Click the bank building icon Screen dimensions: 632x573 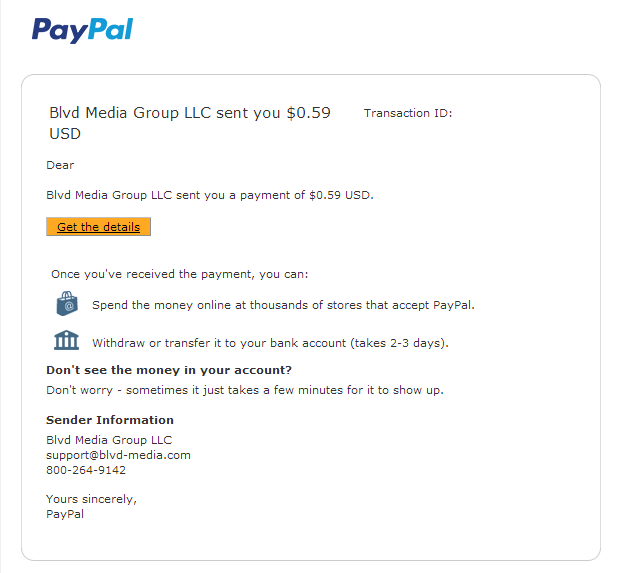coord(67,340)
